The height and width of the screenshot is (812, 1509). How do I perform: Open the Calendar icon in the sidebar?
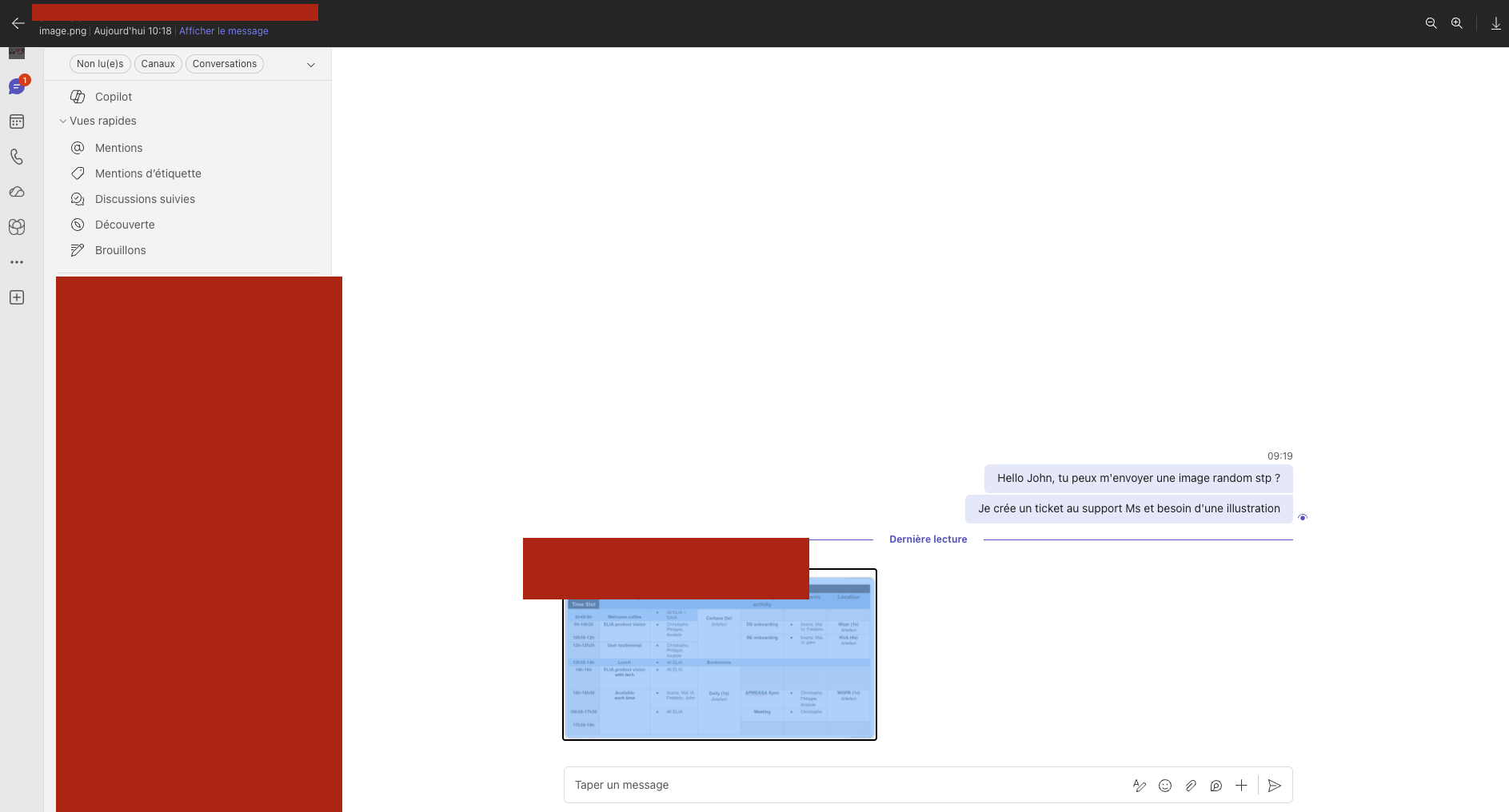(17, 121)
